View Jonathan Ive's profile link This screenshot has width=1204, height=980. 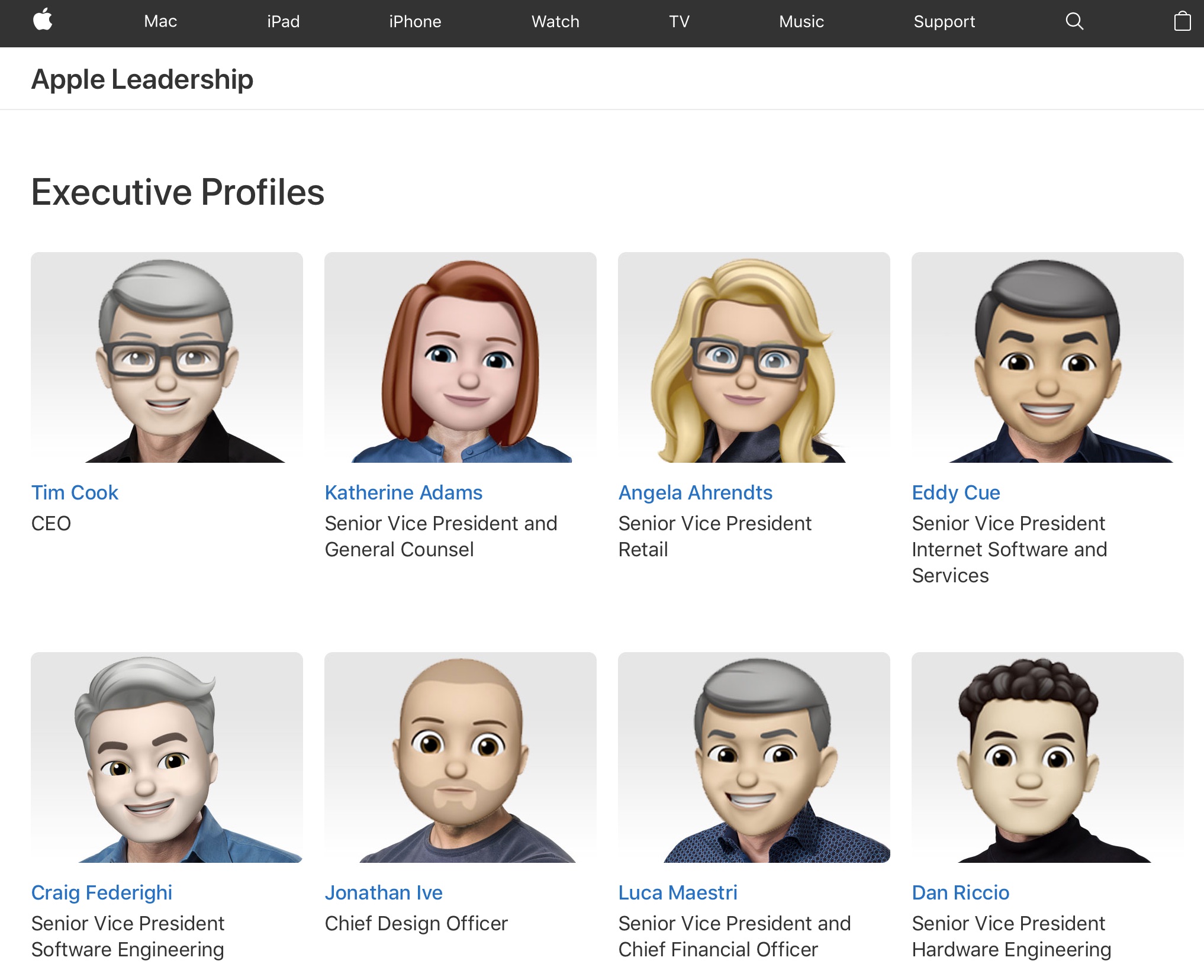point(384,892)
